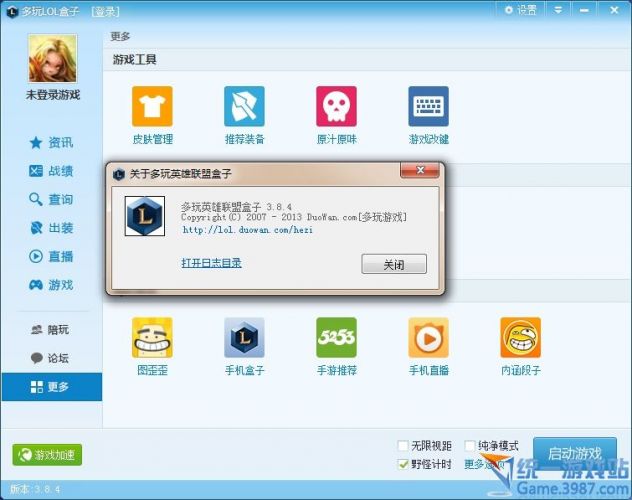Click the 推荐装备 recommended gear icon
Screen dimensions: 632x500
pos(244,106)
